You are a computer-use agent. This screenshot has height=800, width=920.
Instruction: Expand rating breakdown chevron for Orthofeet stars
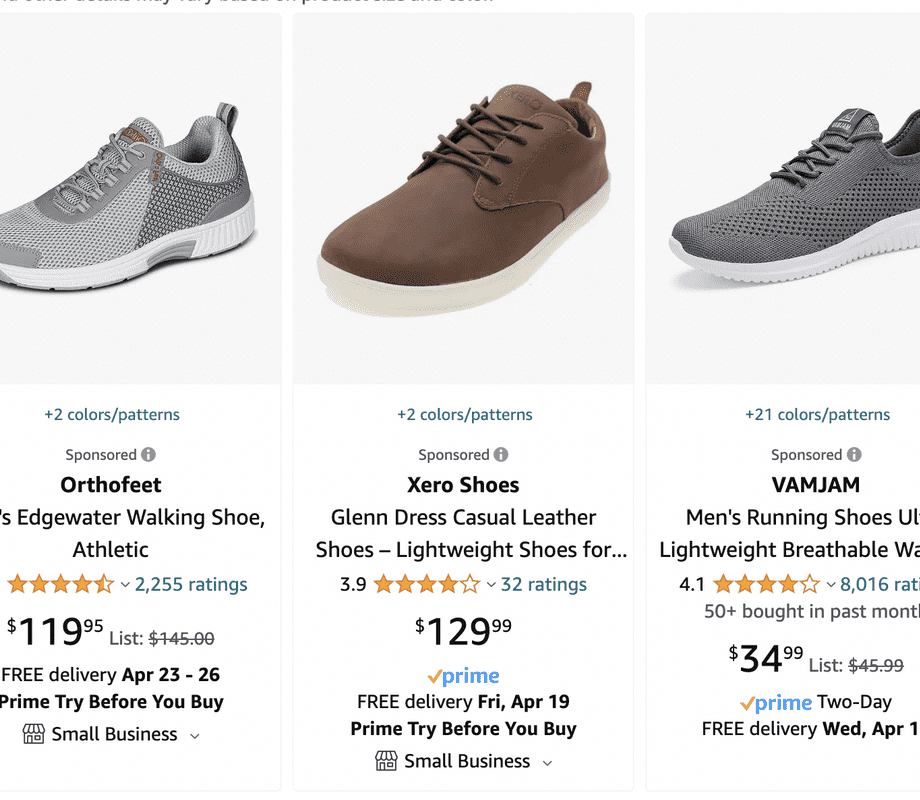point(125,585)
